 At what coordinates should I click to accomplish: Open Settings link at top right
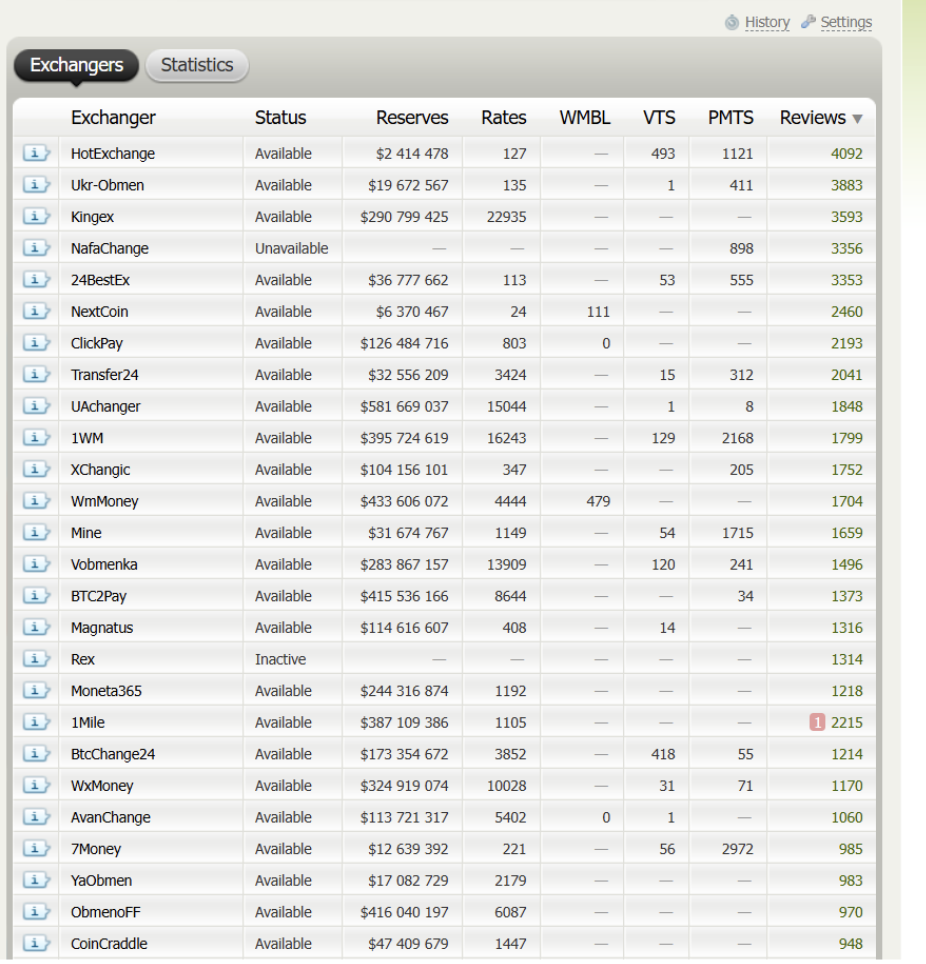(x=845, y=22)
